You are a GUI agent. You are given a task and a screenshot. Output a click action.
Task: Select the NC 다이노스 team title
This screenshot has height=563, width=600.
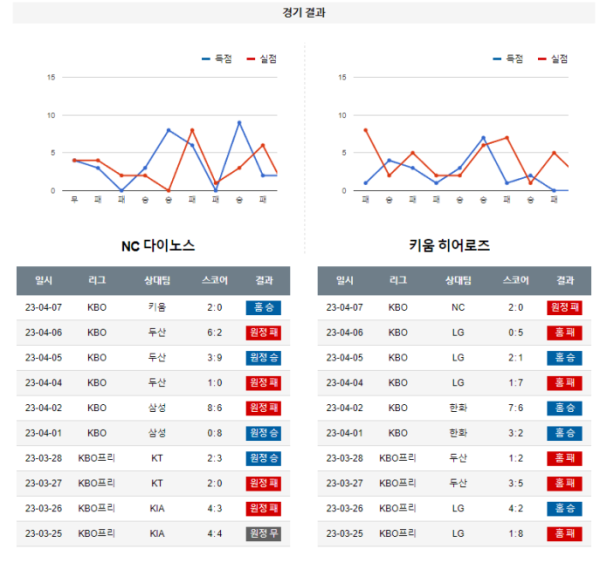158,246
